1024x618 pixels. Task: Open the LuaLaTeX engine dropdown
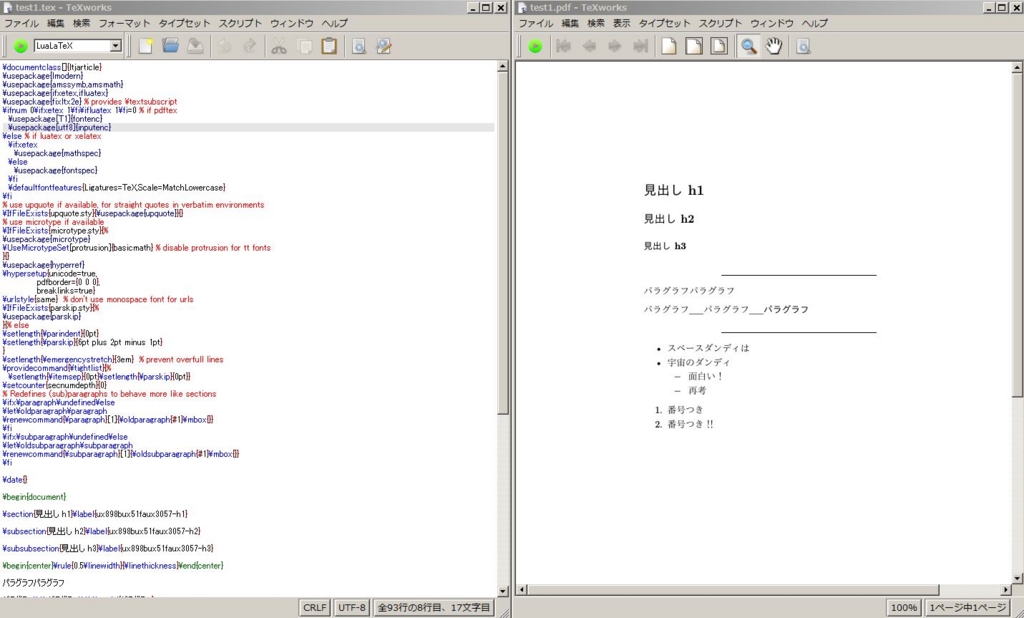(116, 46)
